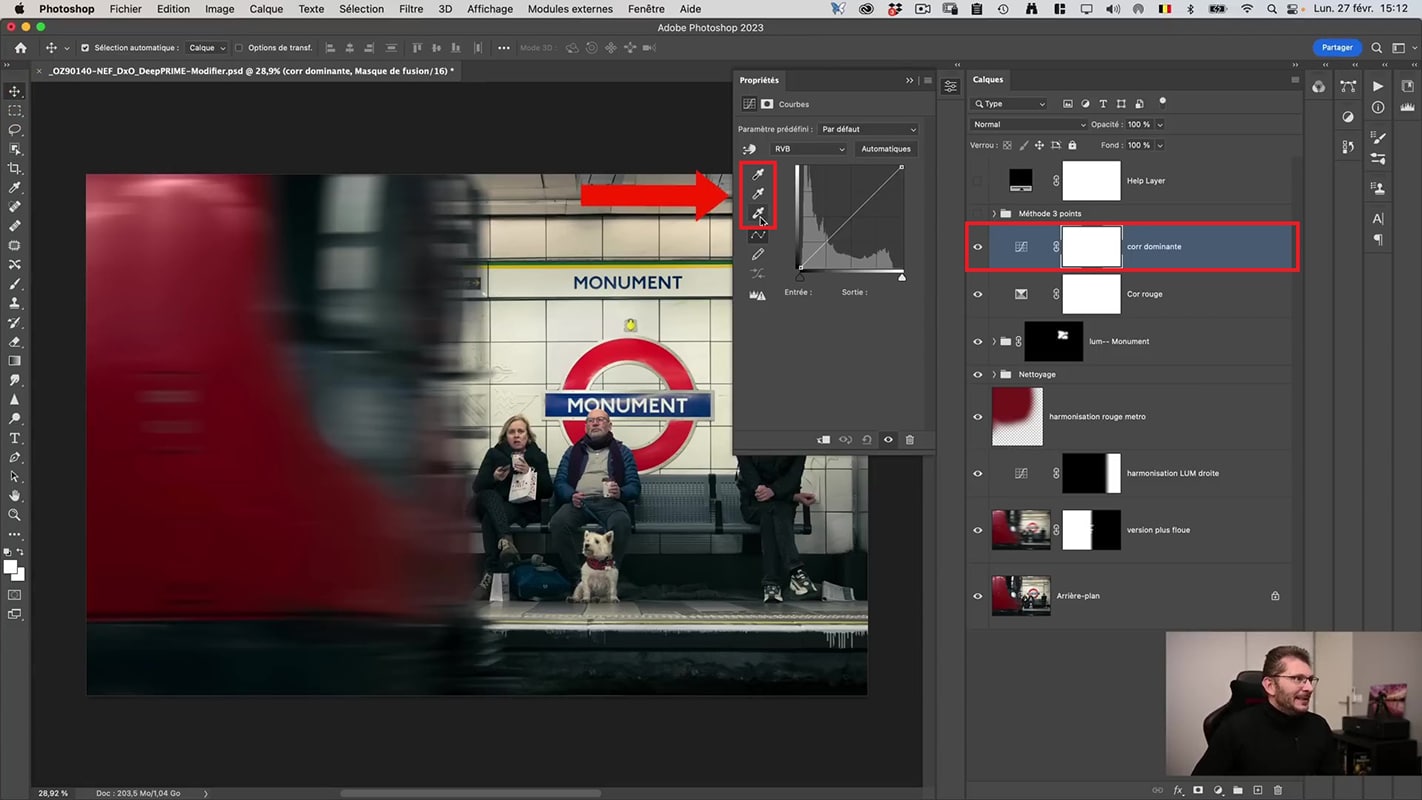Toggle the Sélection automatique checkbox
Screen dimensions: 1422x800
pos(85,48)
